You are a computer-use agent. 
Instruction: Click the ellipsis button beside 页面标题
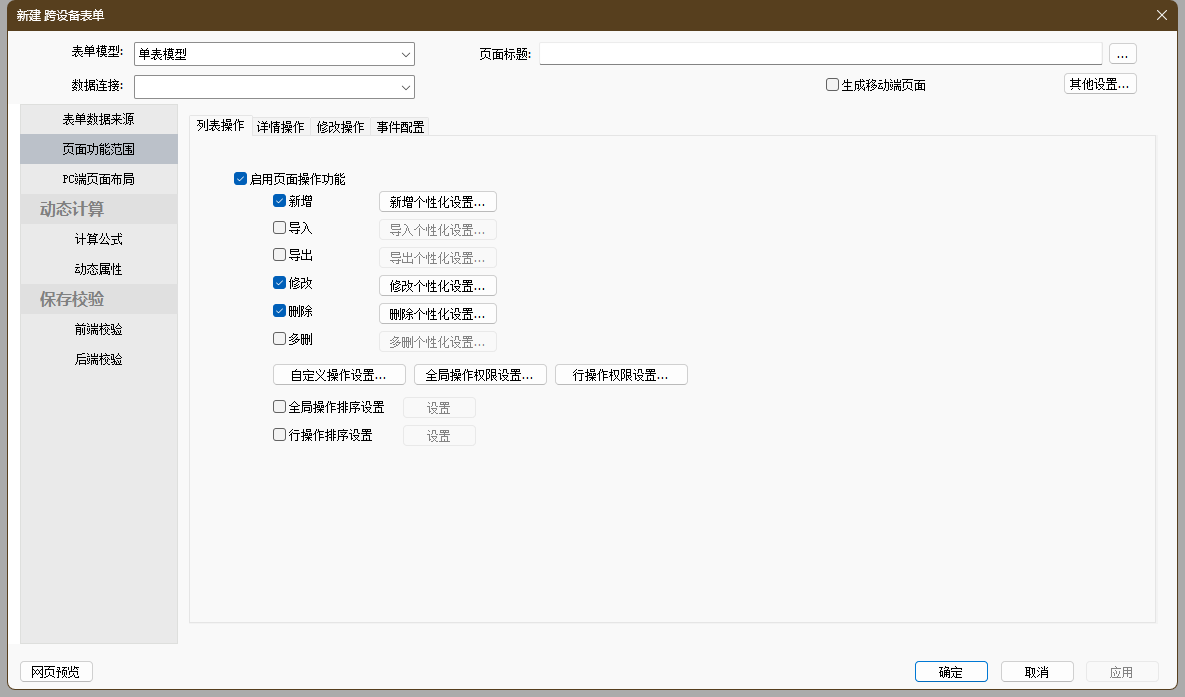[1122, 54]
